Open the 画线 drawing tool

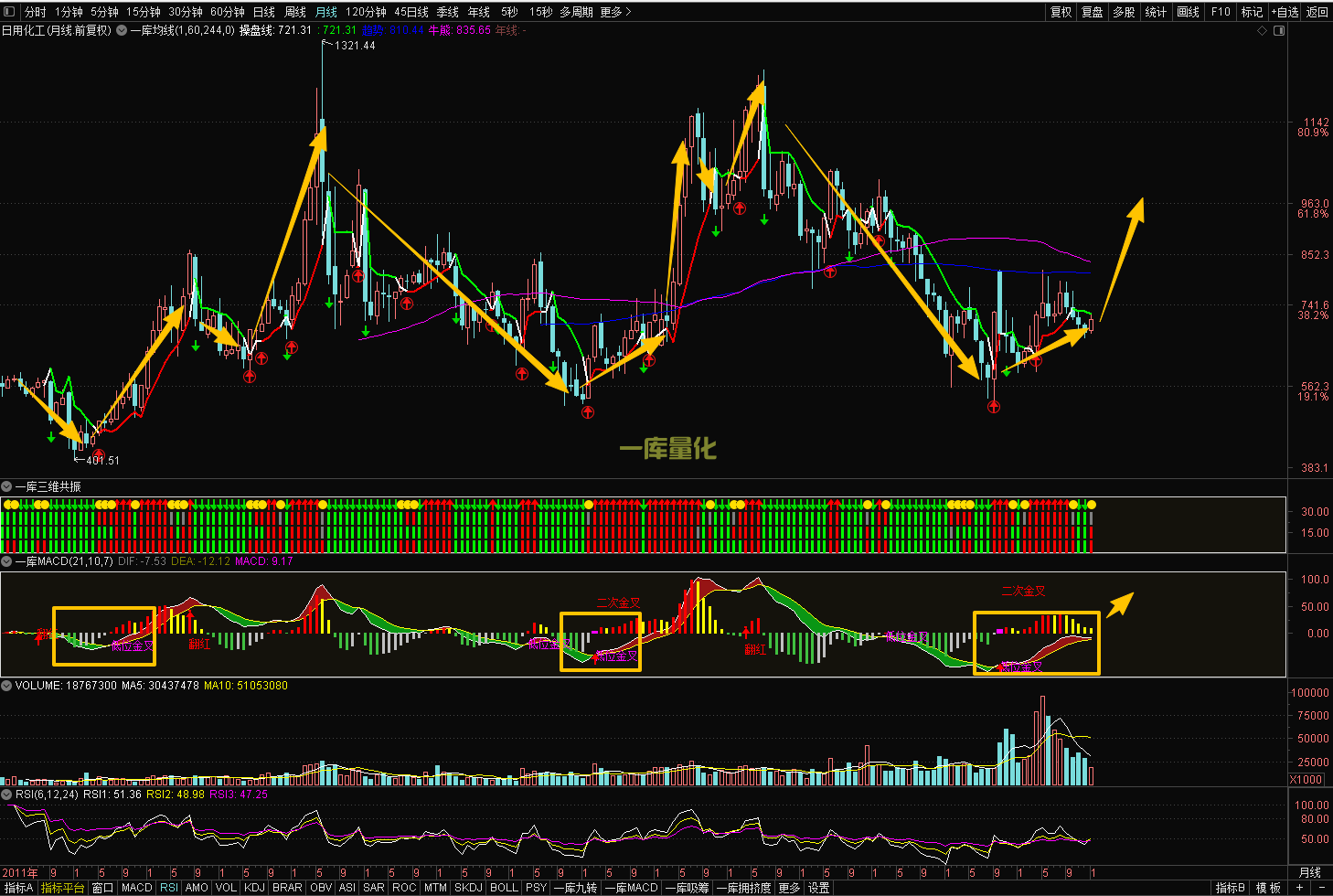point(1188,12)
